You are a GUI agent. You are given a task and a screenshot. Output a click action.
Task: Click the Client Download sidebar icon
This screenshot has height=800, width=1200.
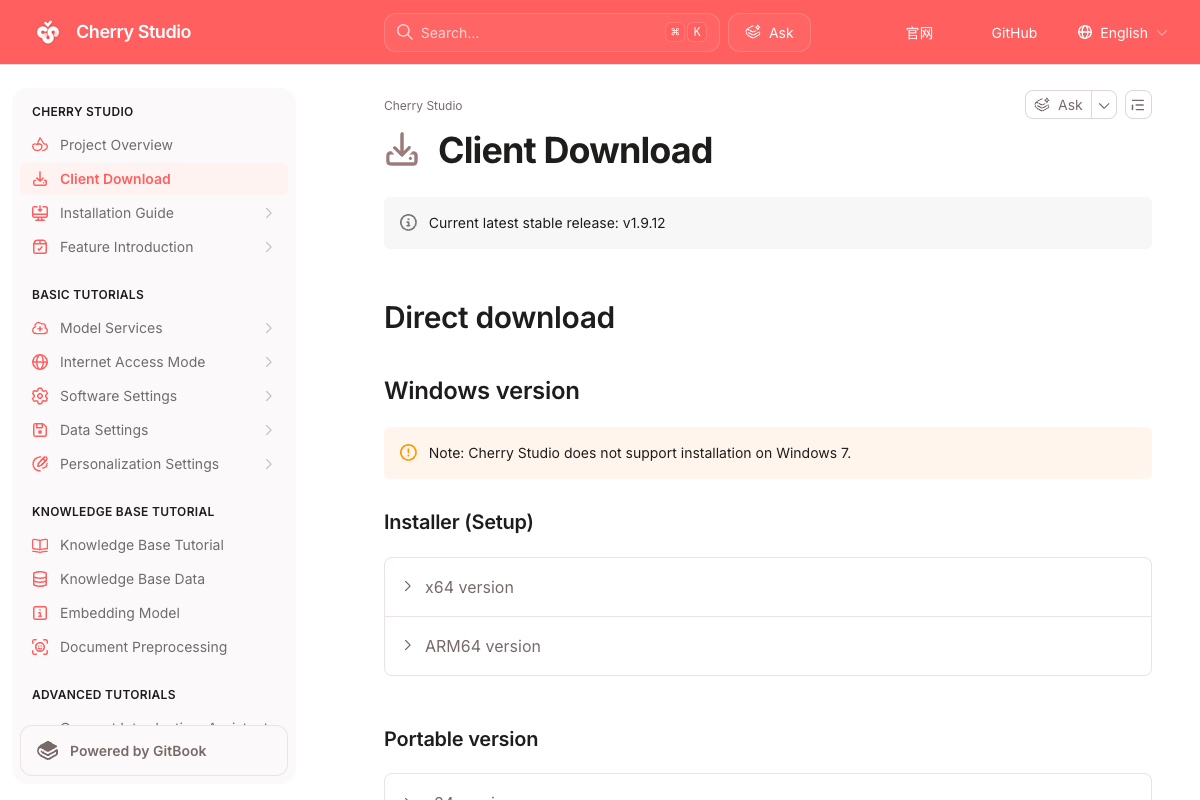(x=40, y=179)
